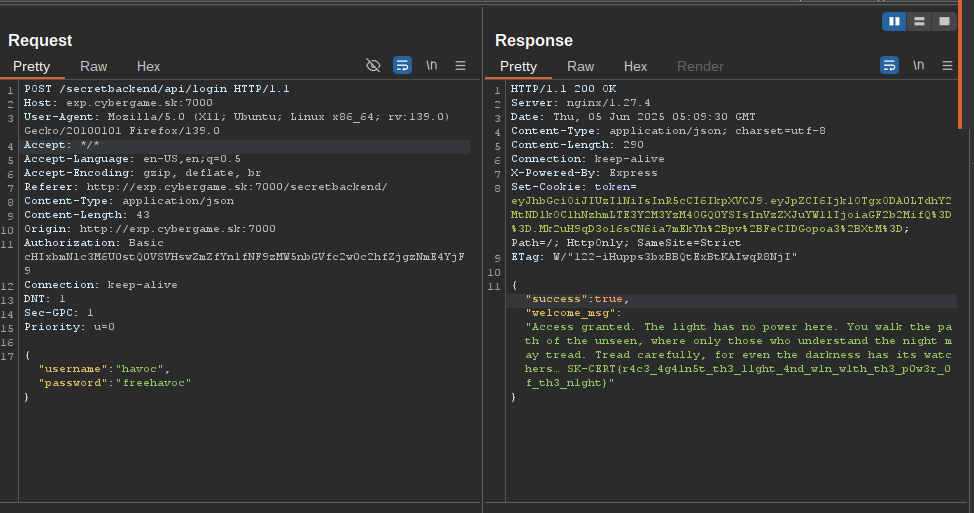Open the Response panel hamburger menu
974x513 pixels.
click(x=947, y=66)
